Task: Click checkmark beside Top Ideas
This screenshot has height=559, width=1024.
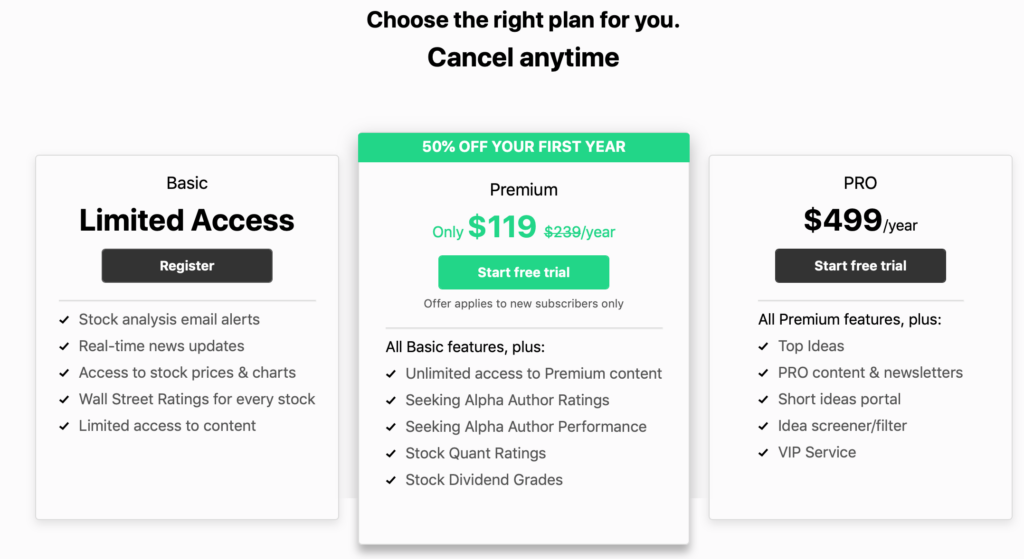Action: pos(763,347)
